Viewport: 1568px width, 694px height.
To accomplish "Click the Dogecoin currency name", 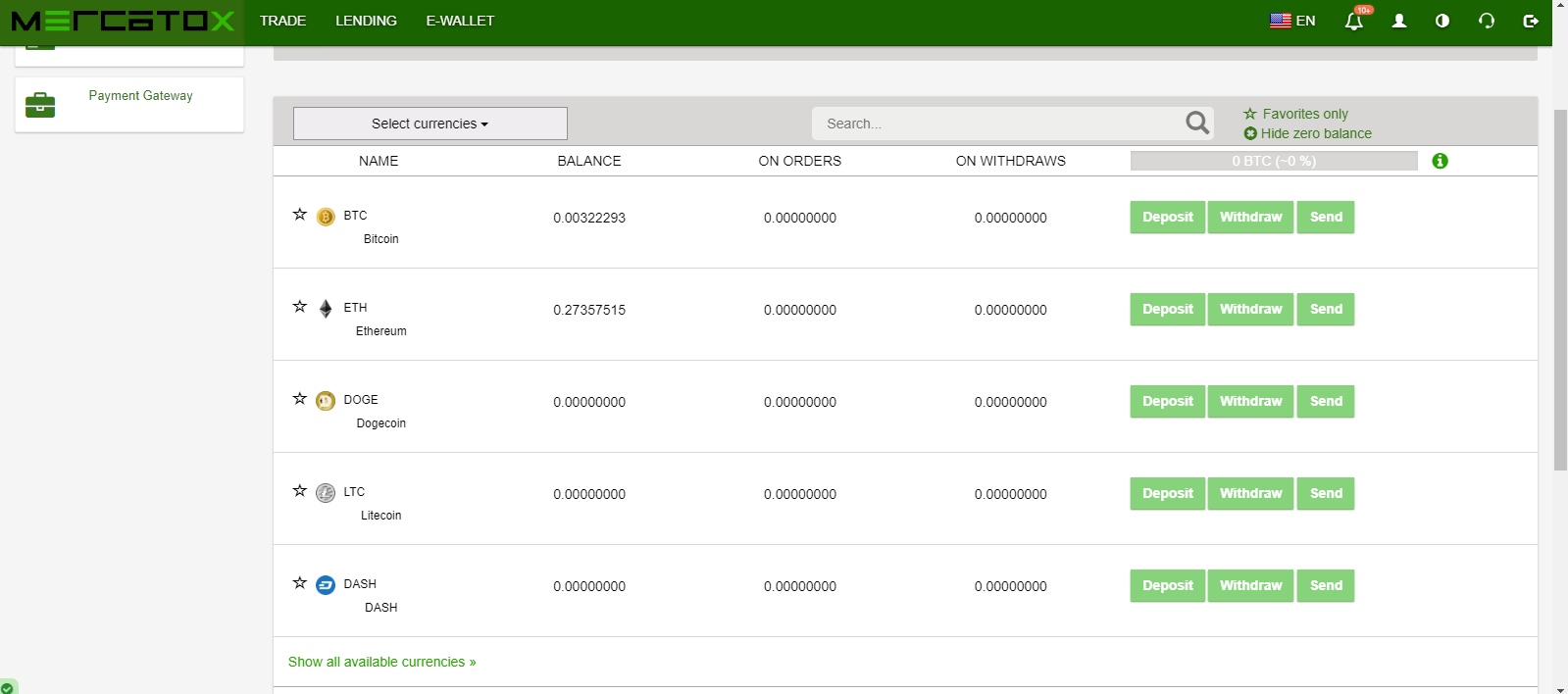I will [380, 423].
